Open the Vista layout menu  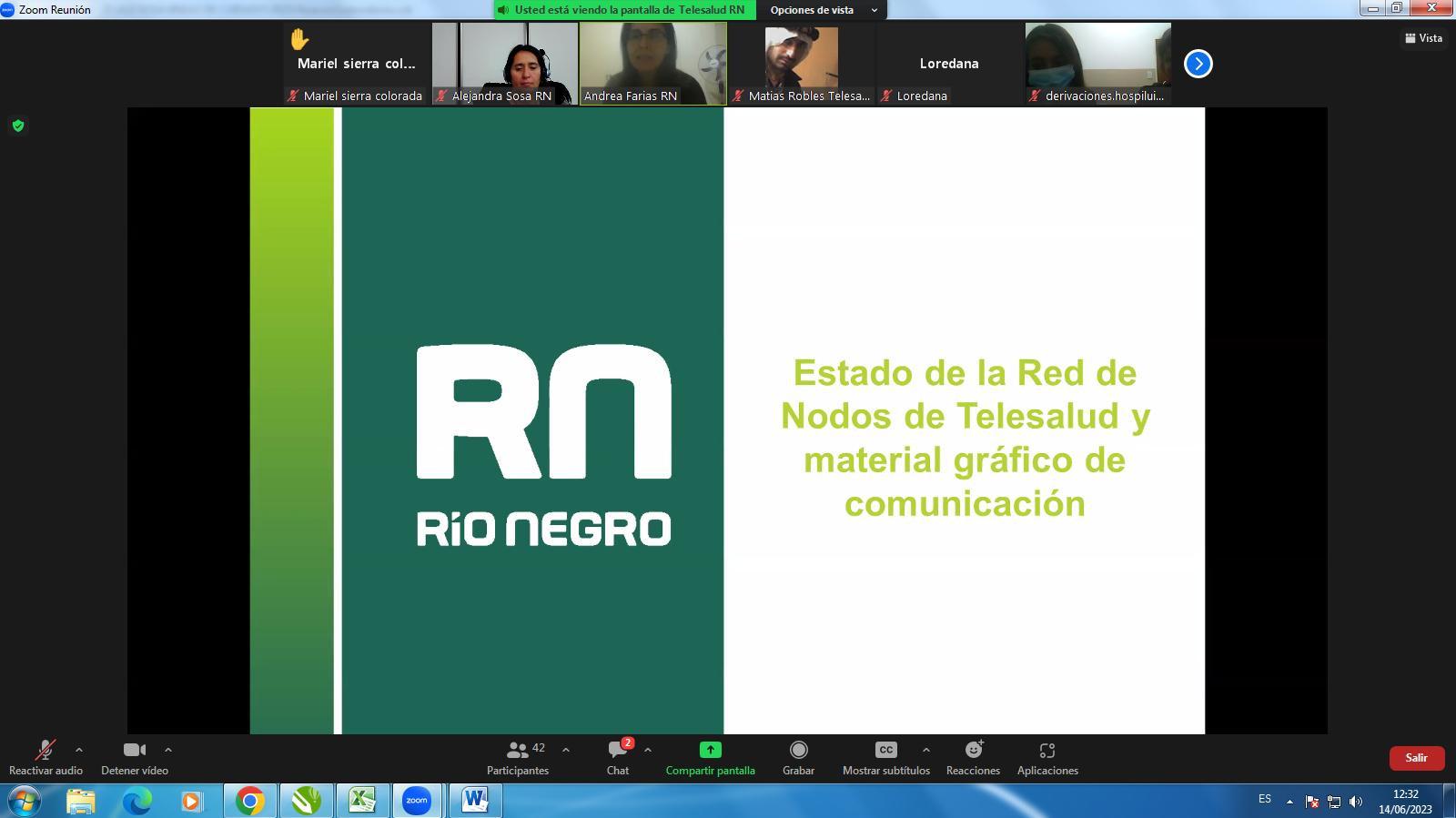pyautogui.click(x=1424, y=38)
